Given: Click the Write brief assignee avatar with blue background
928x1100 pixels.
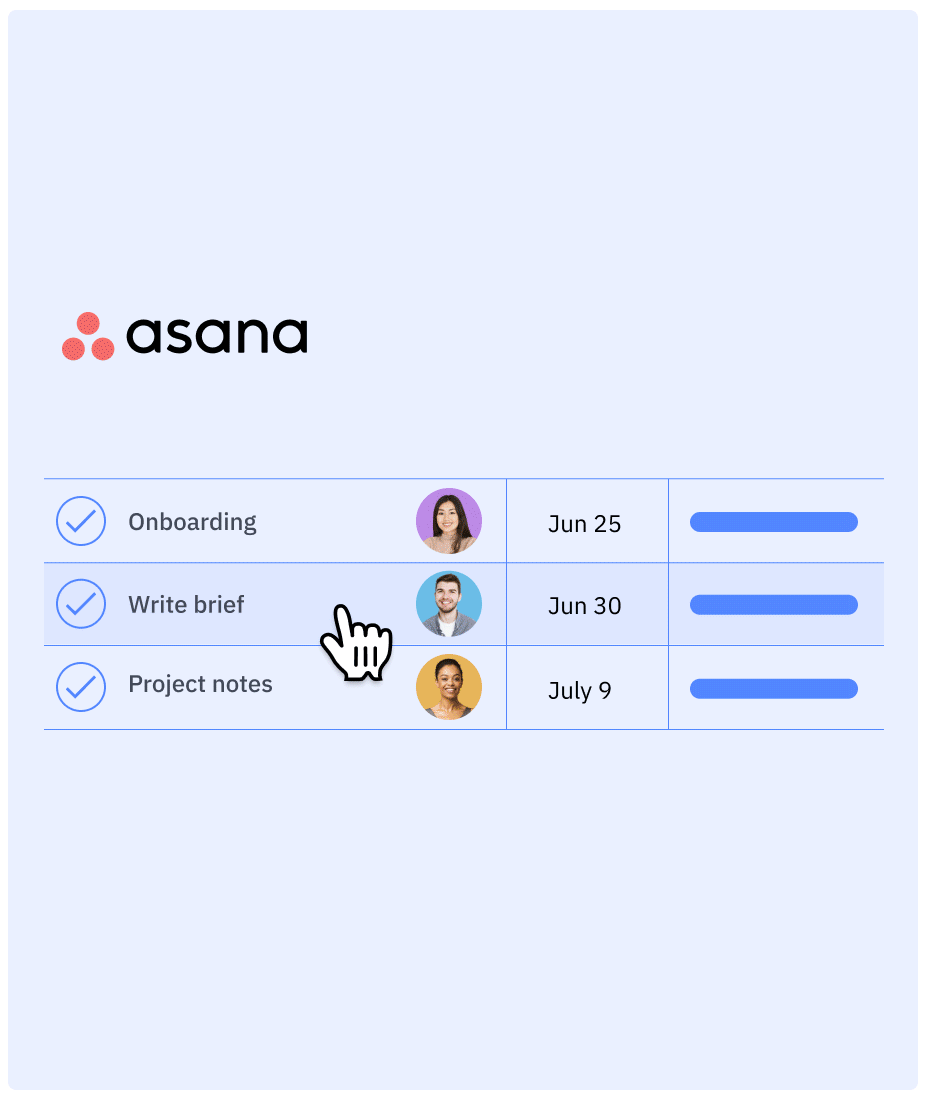Looking at the screenshot, I should coord(449,604).
